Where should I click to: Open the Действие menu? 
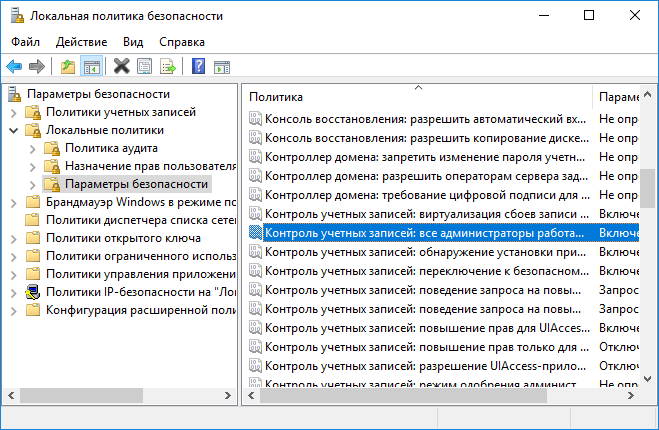pos(81,42)
